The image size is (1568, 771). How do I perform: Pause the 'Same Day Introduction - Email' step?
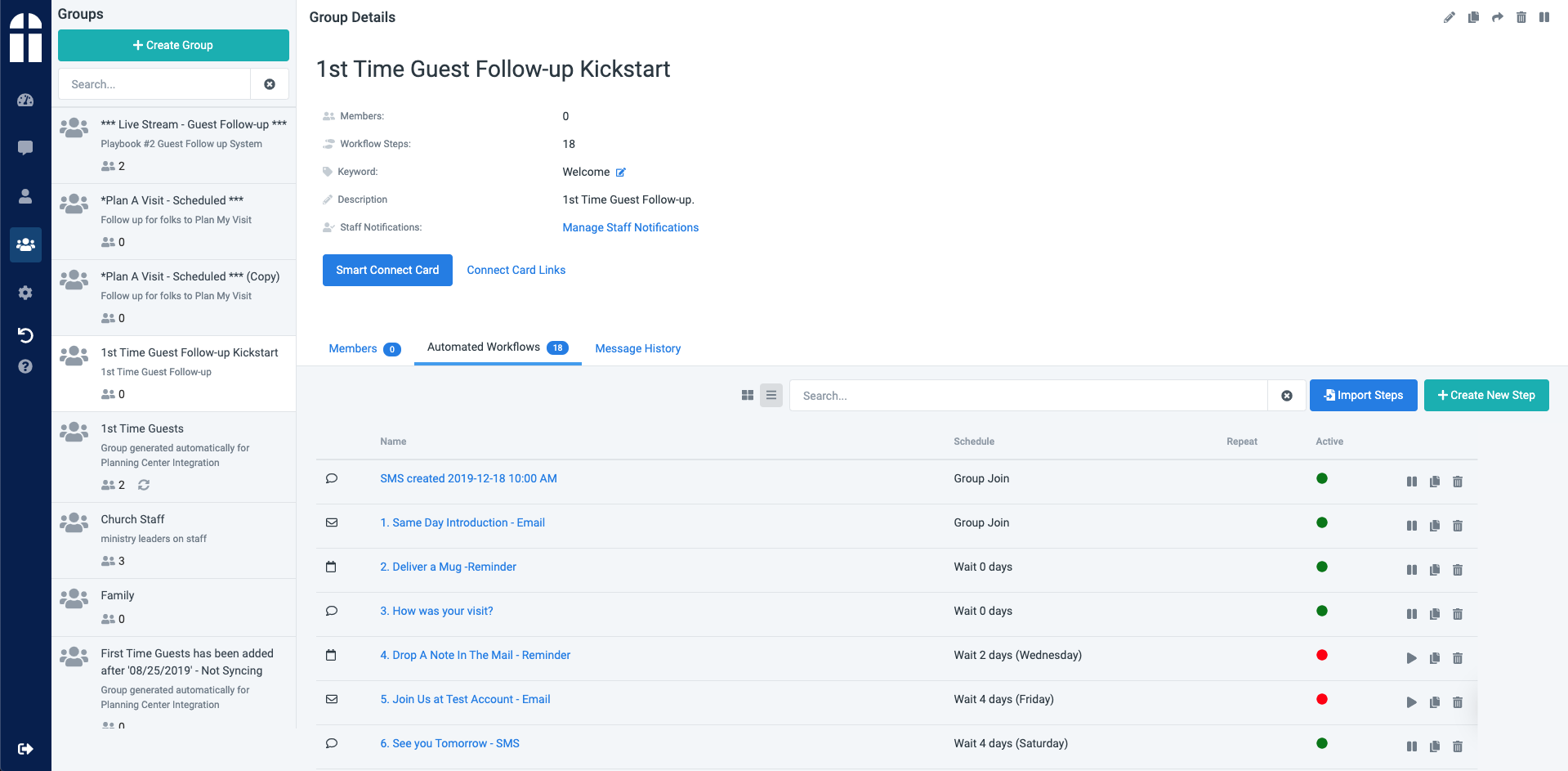coord(1411,526)
